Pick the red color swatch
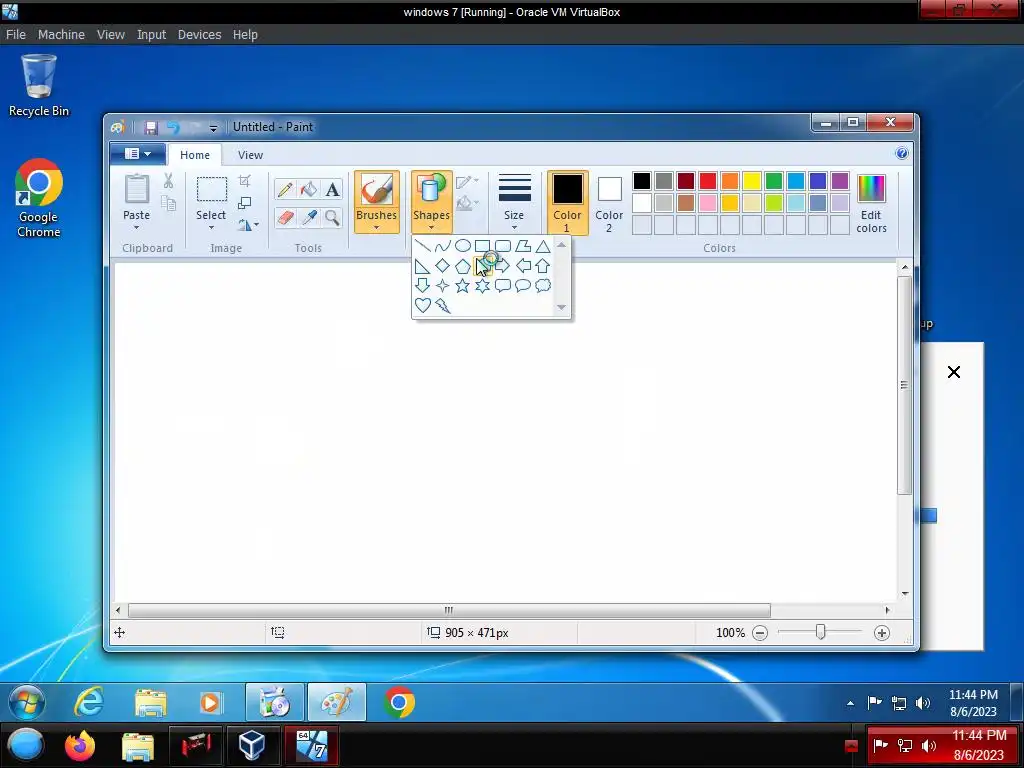Screen dimensions: 1024x768 tap(708, 181)
